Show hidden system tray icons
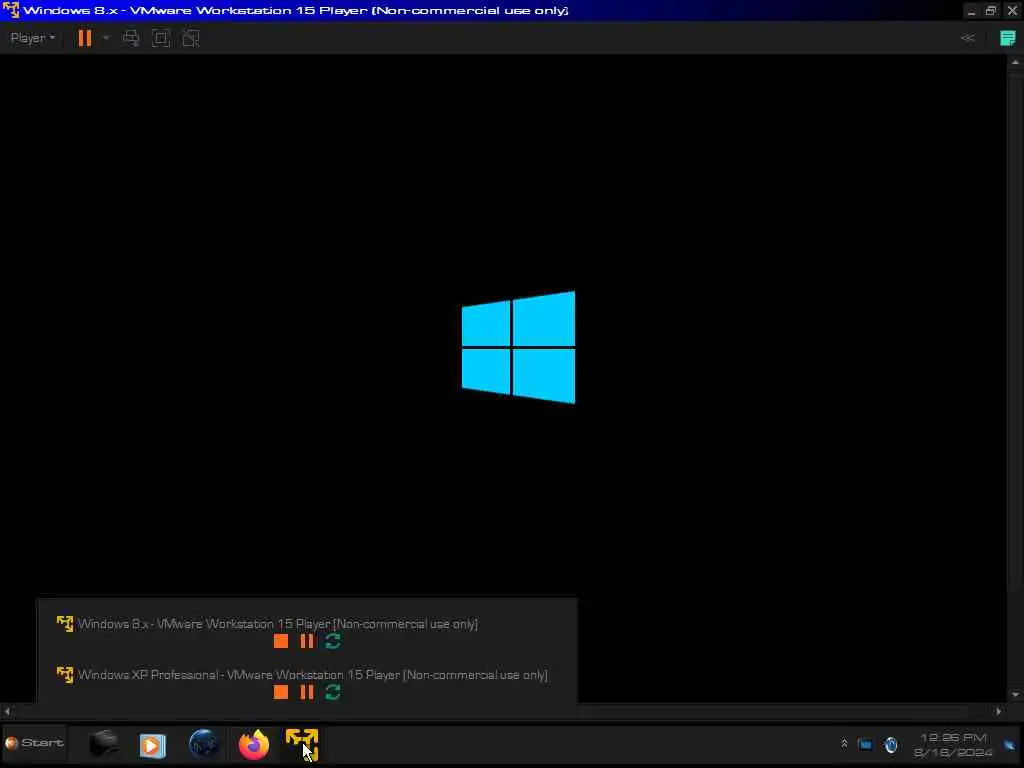 click(x=844, y=744)
